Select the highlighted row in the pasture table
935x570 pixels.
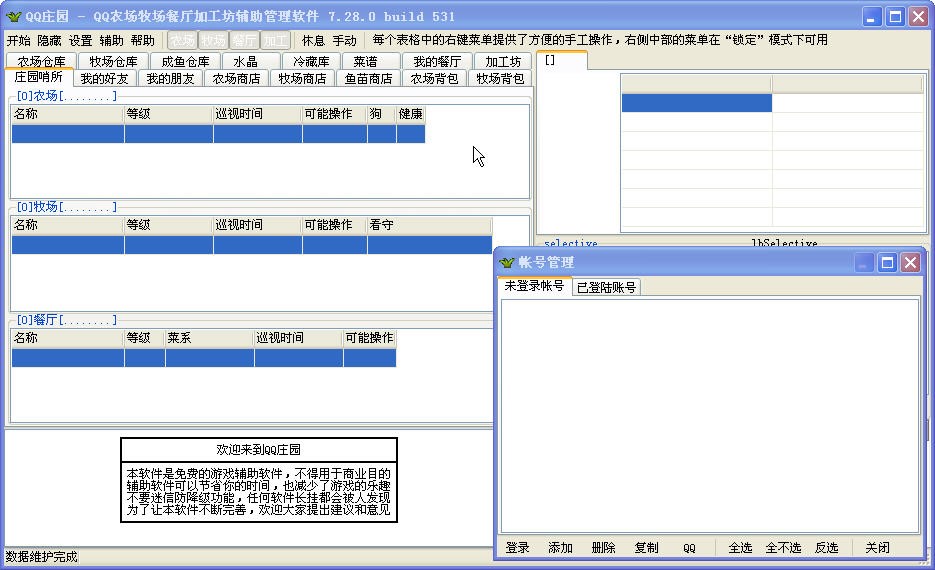252,245
